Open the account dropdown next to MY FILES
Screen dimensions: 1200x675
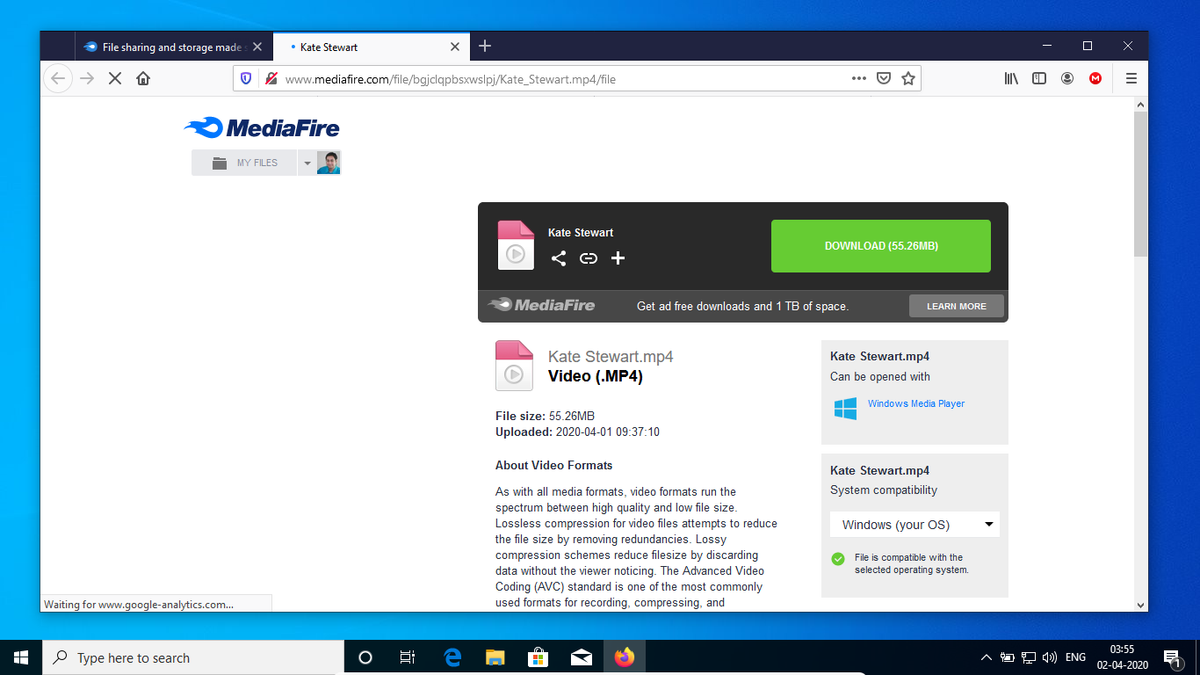[x=305, y=162]
